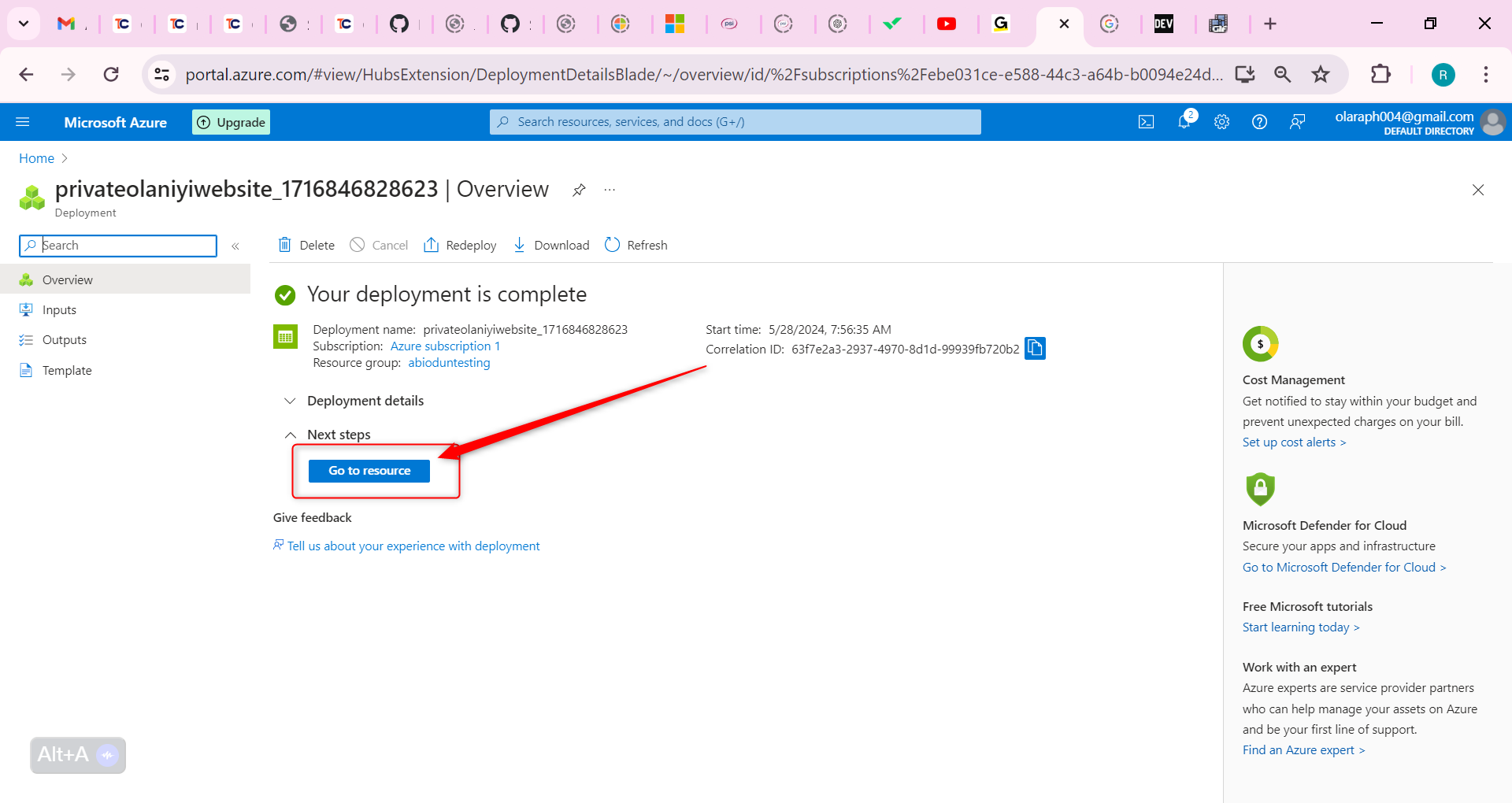View notifications bell icon
Screen dimensions: 1512x803
coord(1184,121)
